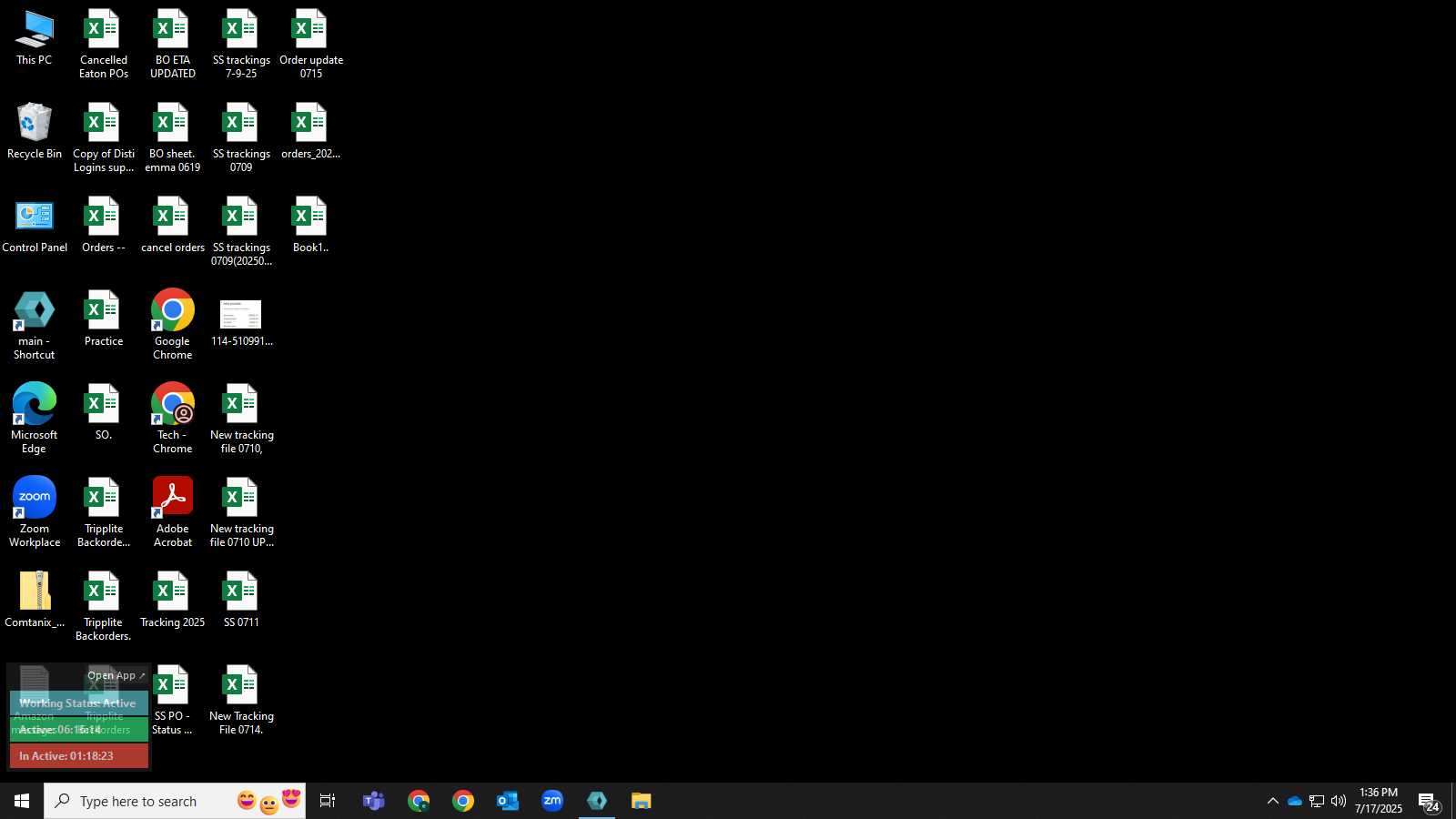Image resolution: width=1456 pixels, height=819 pixels.
Task: Select the cancel orders Excel file
Action: [173, 227]
